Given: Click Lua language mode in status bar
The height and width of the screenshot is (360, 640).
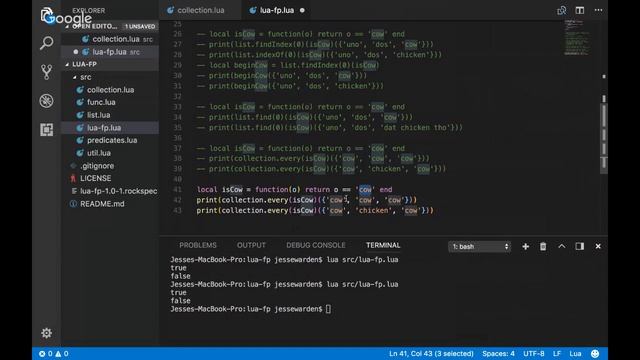Looking at the screenshot, I should click(575, 353).
